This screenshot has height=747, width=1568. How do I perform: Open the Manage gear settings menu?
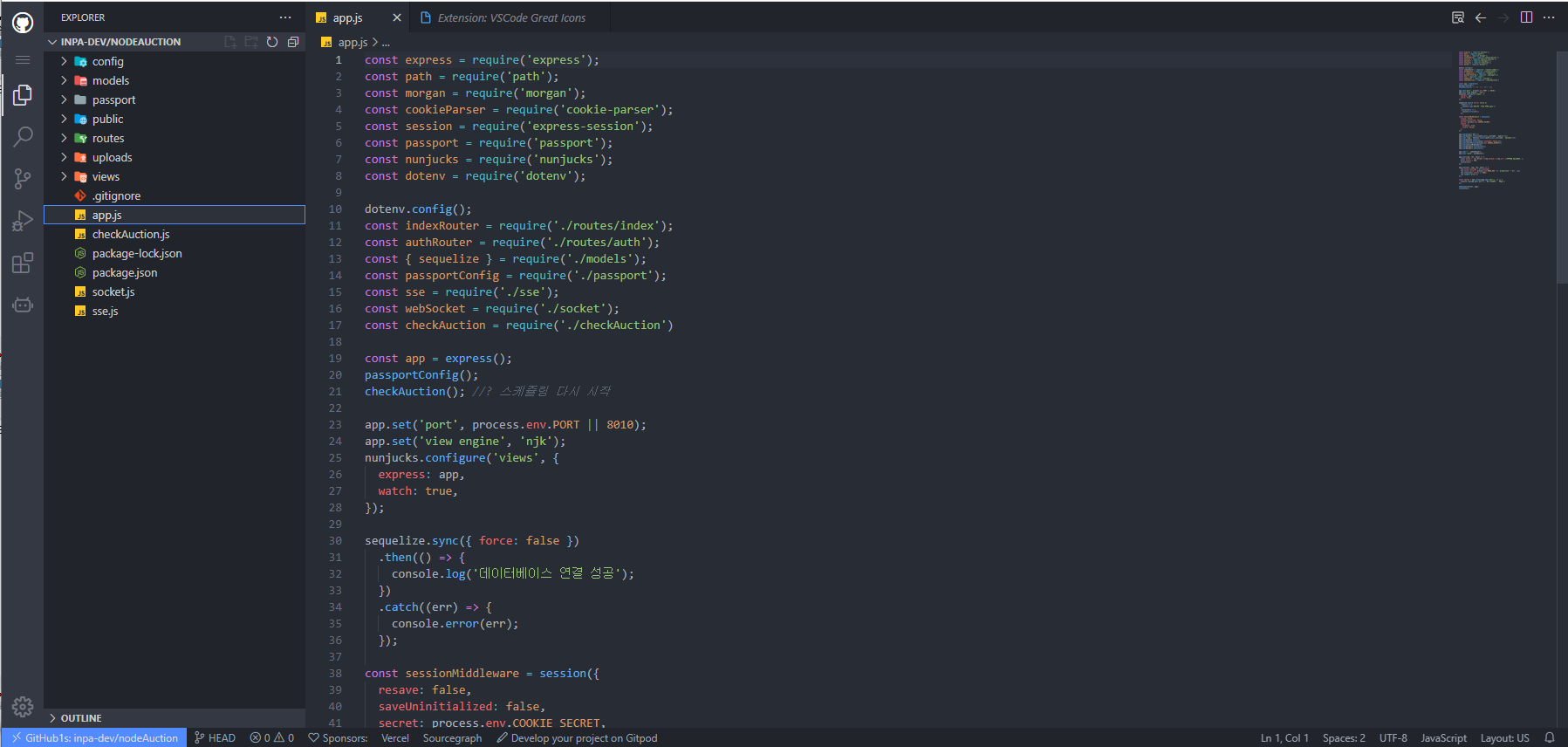pyautogui.click(x=23, y=706)
